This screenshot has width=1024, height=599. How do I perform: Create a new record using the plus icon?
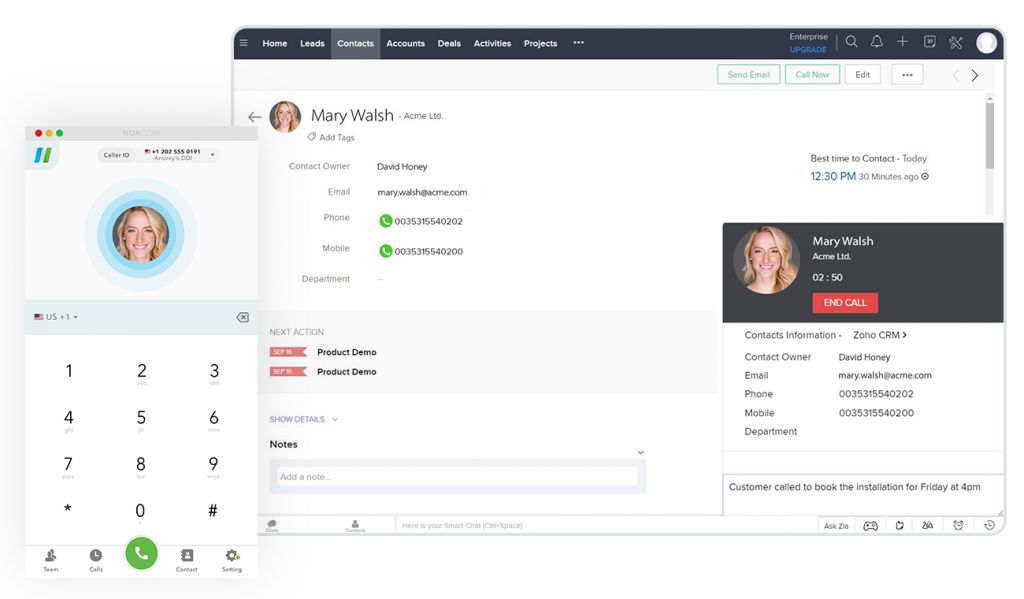902,42
